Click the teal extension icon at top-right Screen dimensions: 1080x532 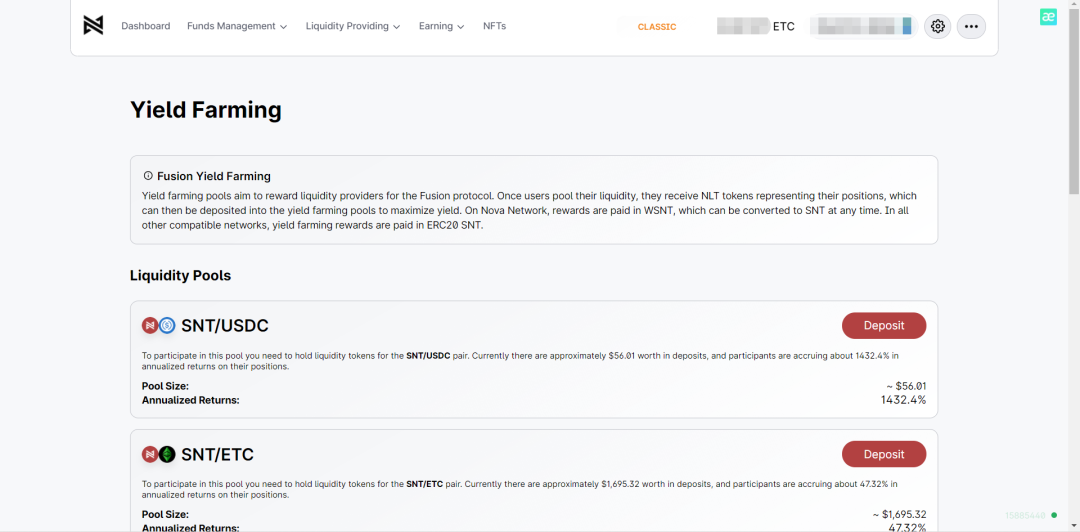click(1048, 17)
